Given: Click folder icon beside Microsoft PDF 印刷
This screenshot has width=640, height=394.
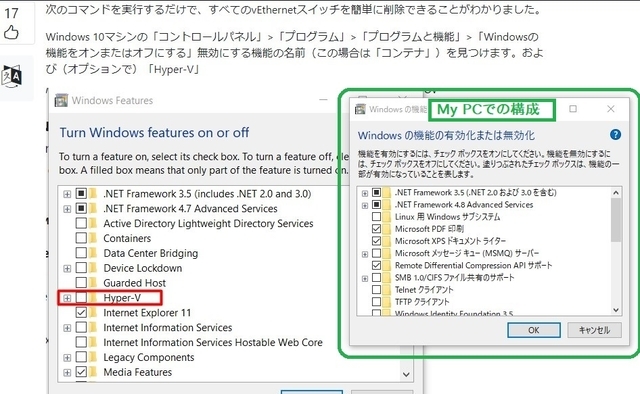Looking at the screenshot, I should tap(387, 229).
